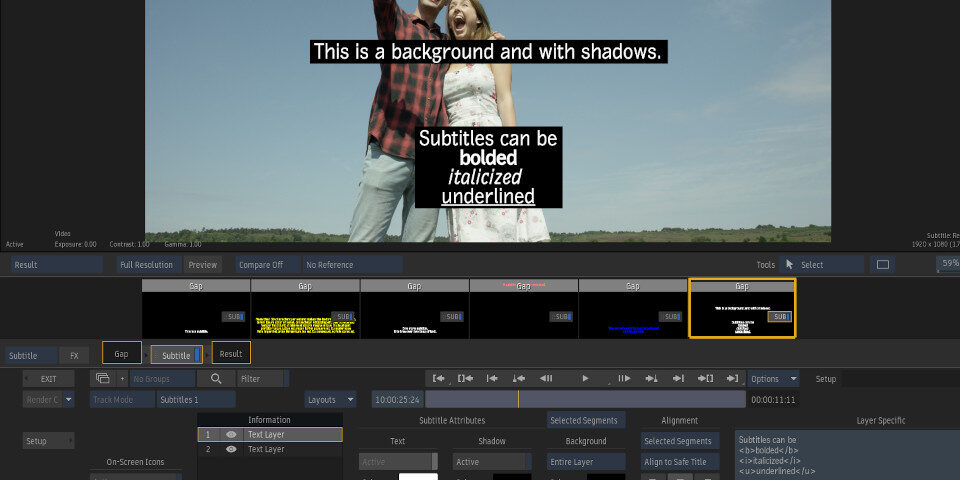Toggle the Shadow Active button
Viewport: 960px width, 480px height.
click(490, 462)
